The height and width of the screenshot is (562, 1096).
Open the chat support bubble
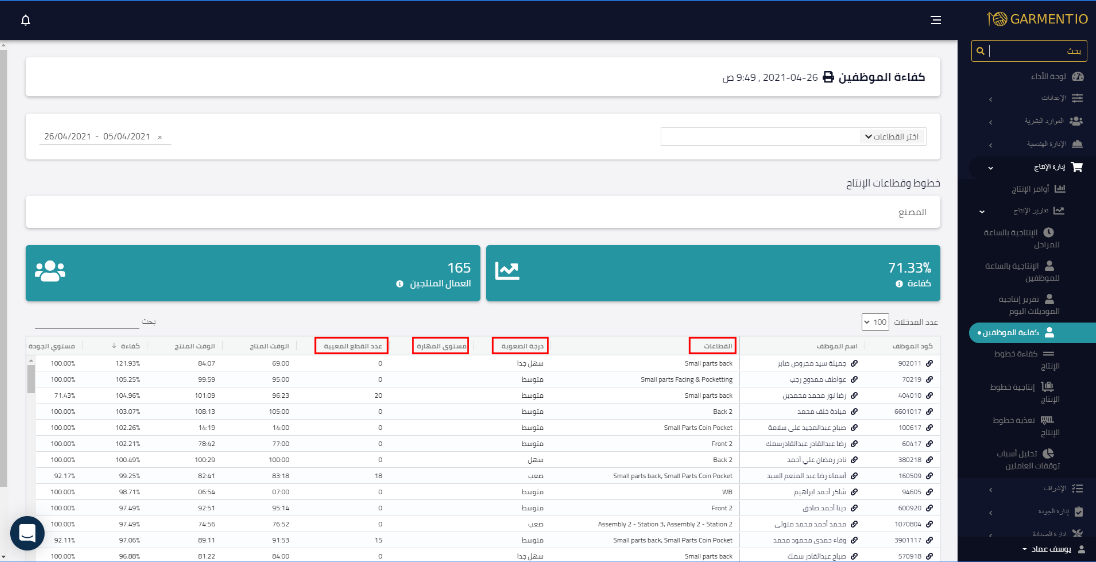(27, 533)
